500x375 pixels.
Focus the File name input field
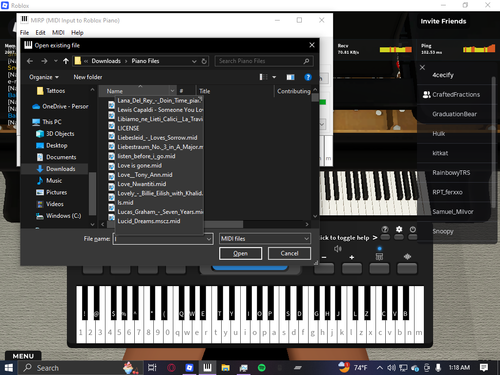pos(159,239)
